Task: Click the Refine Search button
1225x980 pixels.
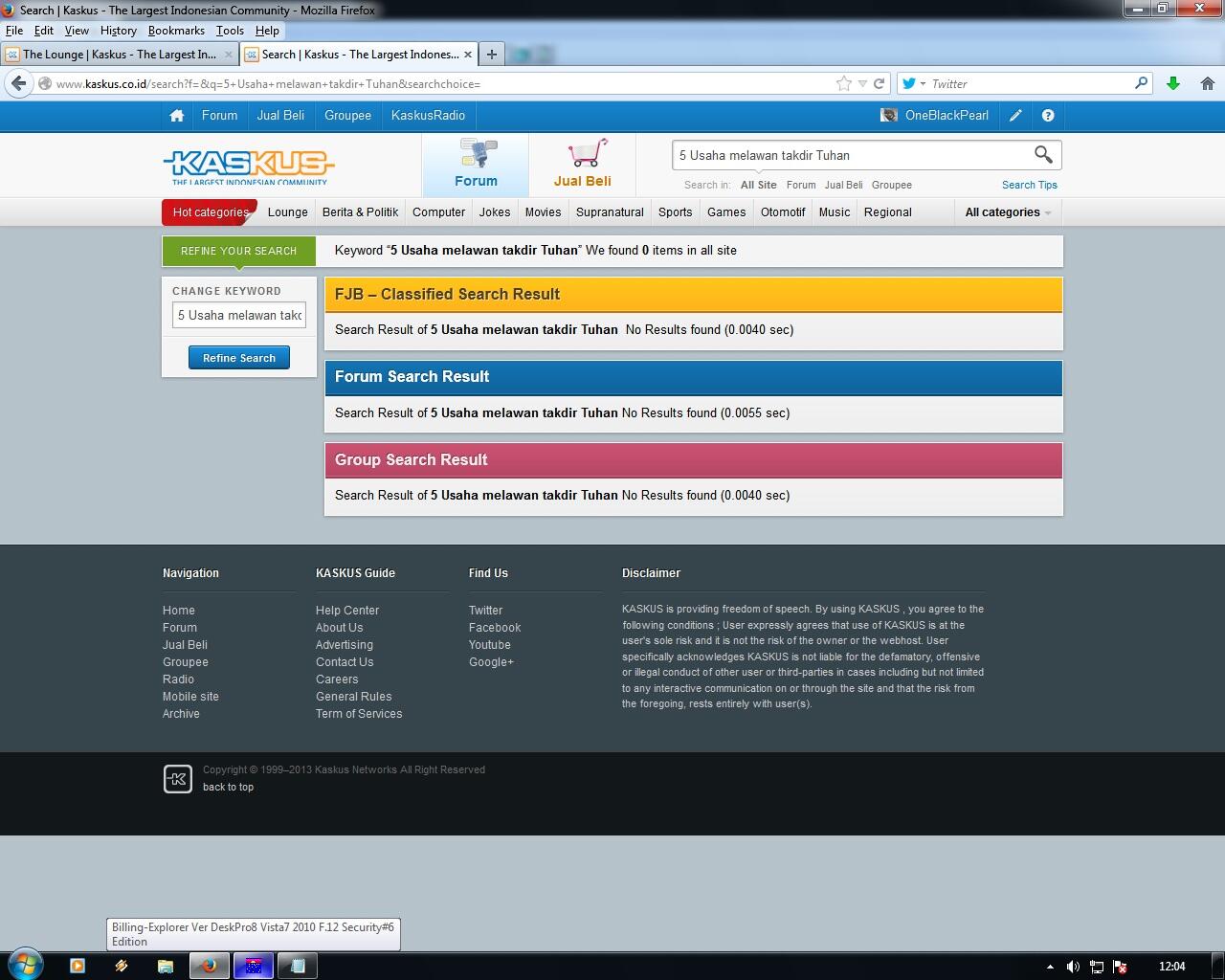Action: pyautogui.click(x=239, y=358)
